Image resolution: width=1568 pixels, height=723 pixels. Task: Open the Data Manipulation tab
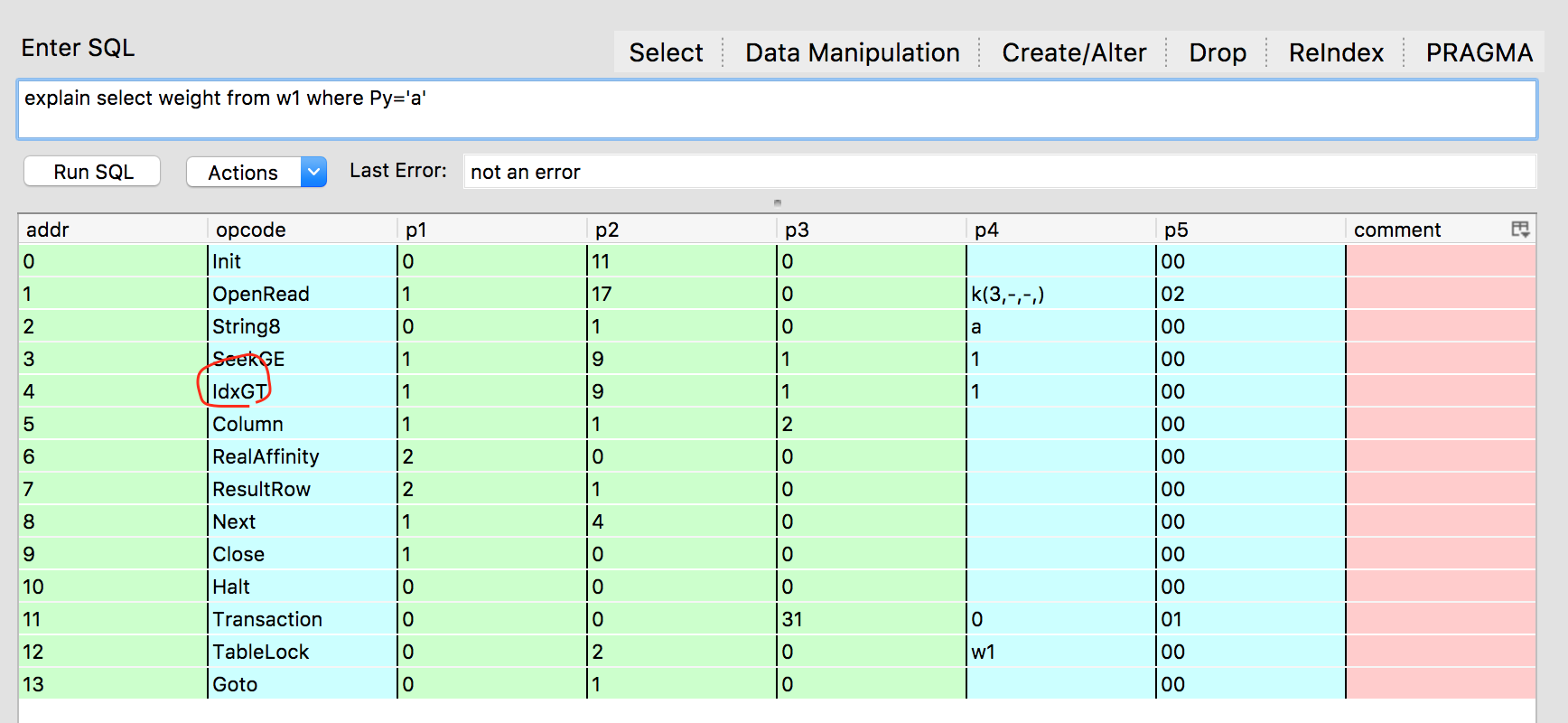[852, 53]
